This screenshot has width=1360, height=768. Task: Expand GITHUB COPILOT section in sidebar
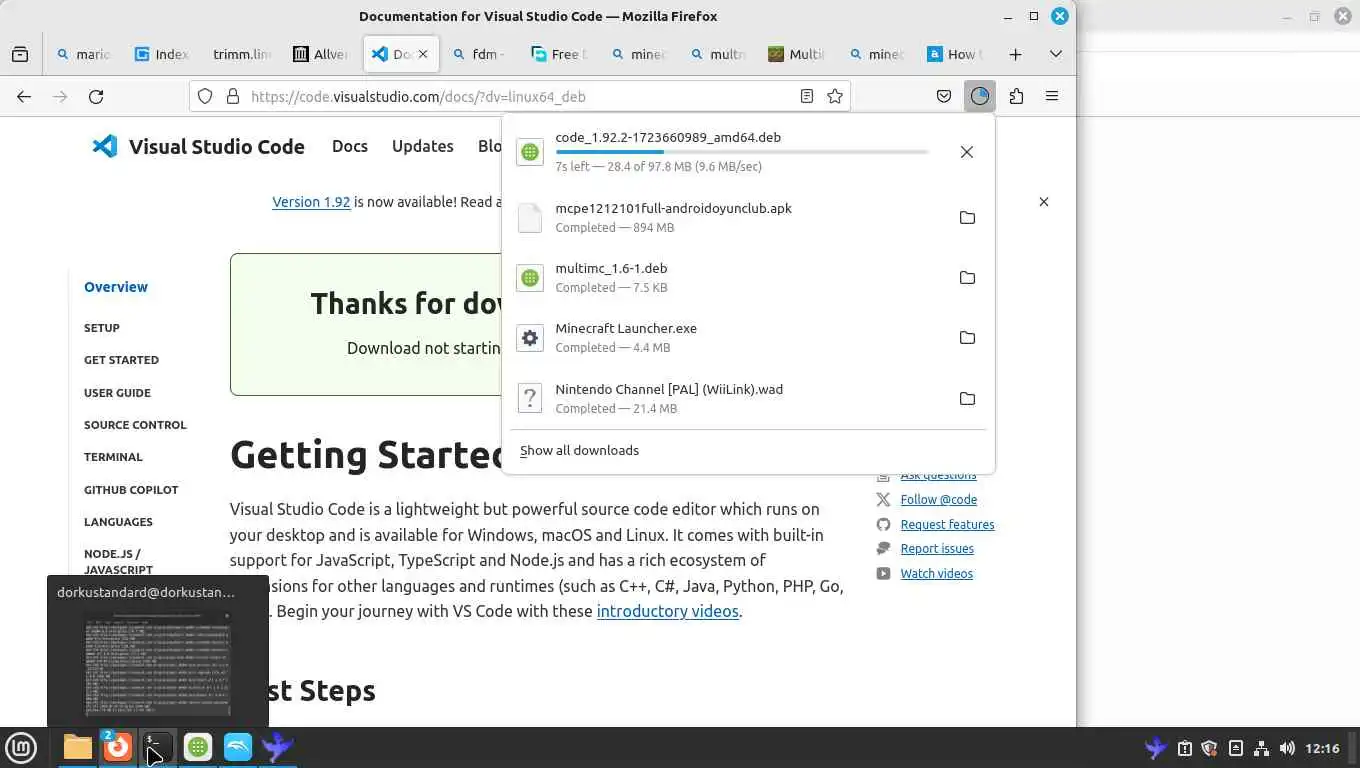[x=131, y=490]
